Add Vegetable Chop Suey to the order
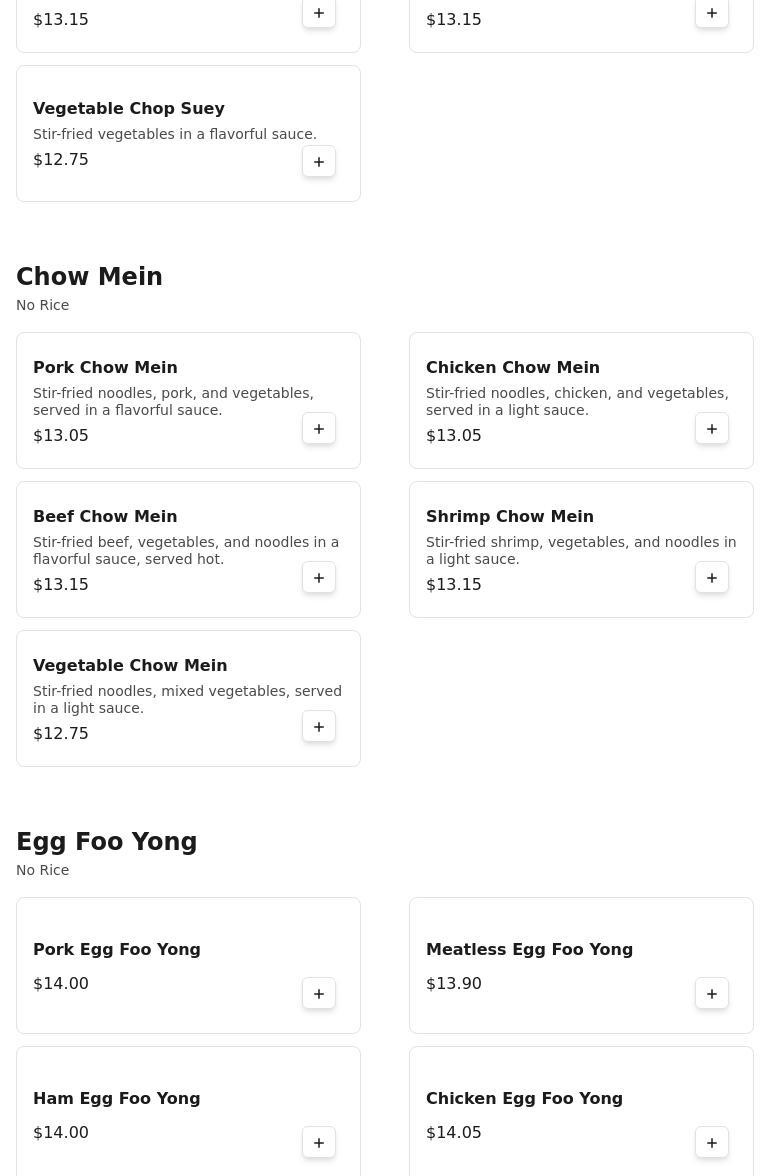This screenshot has width=770, height=1176. tap(319, 162)
